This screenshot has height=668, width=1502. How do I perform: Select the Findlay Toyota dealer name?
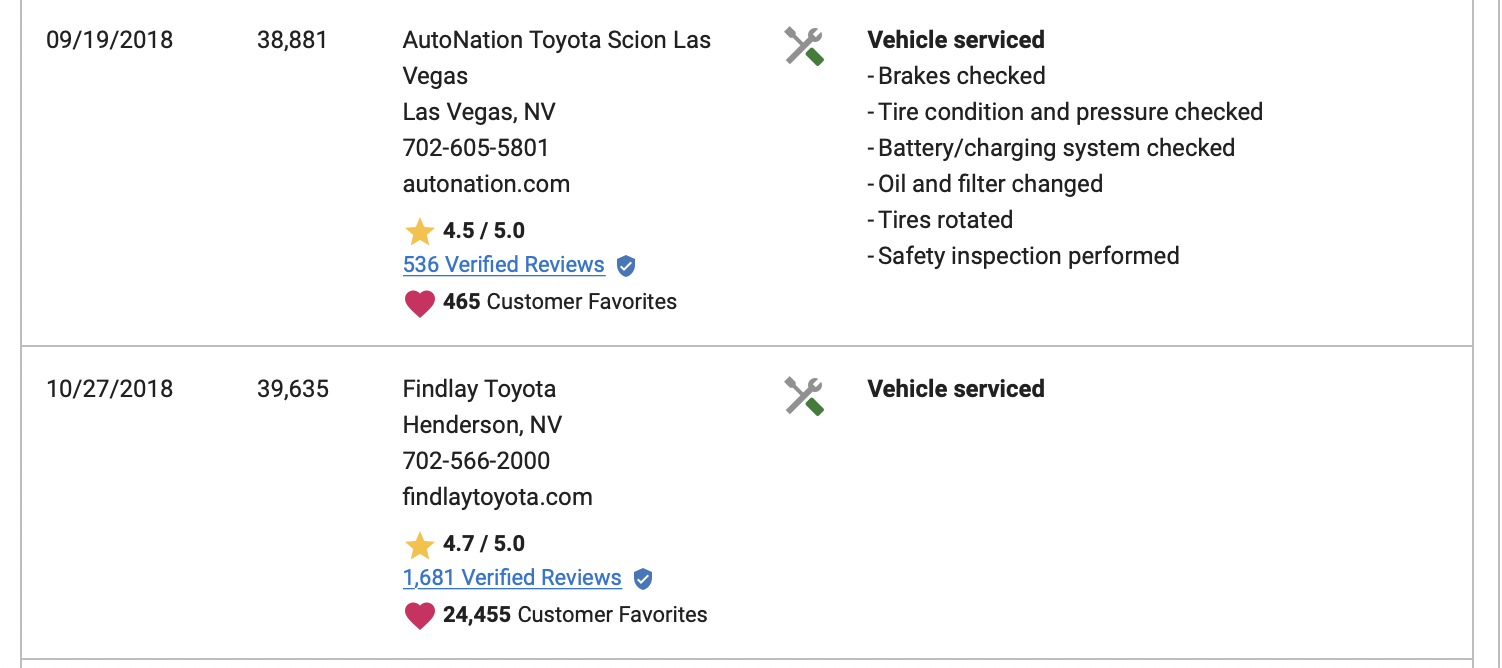479,389
